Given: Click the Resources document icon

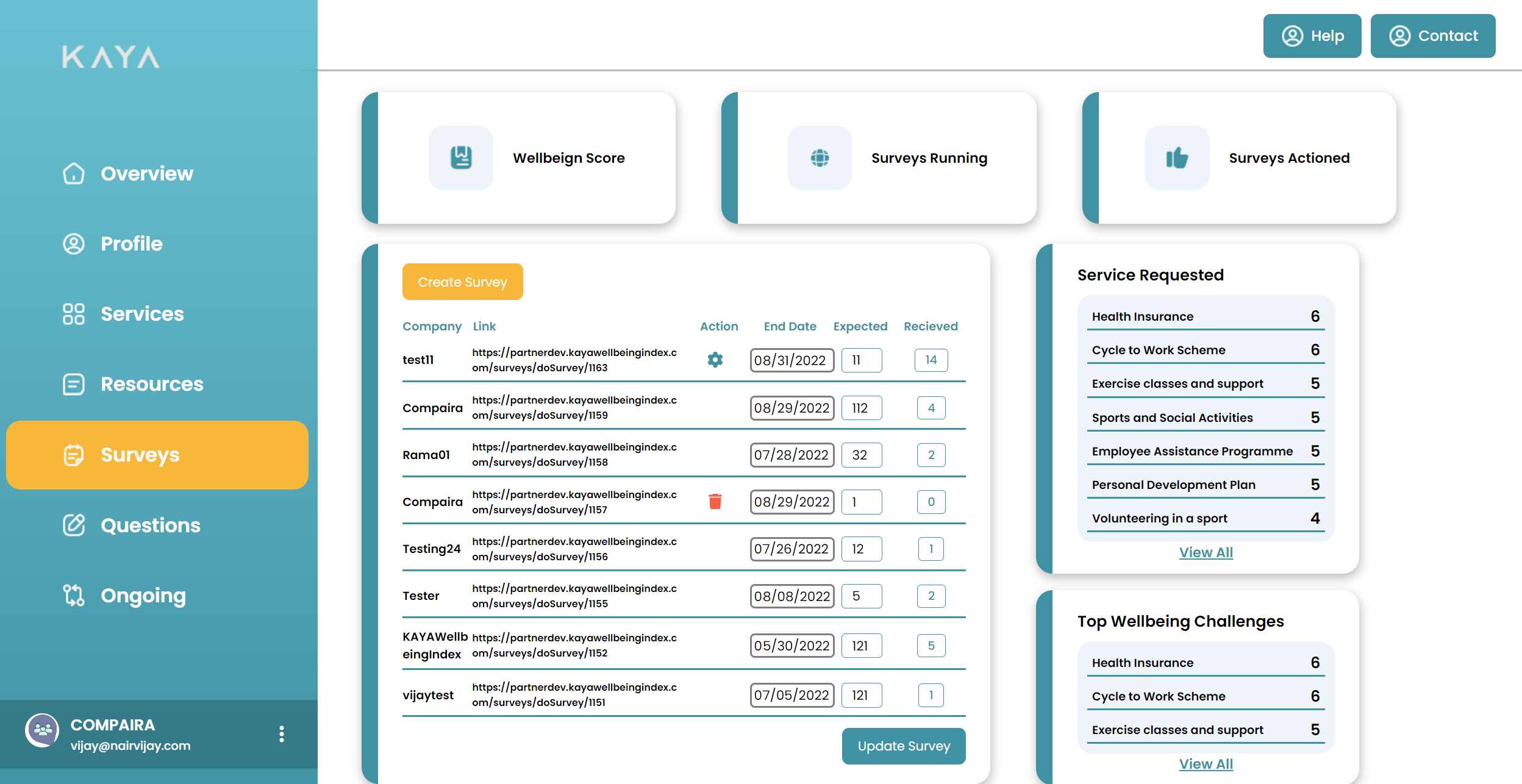Looking at the screenshot, I should [74, 384].
